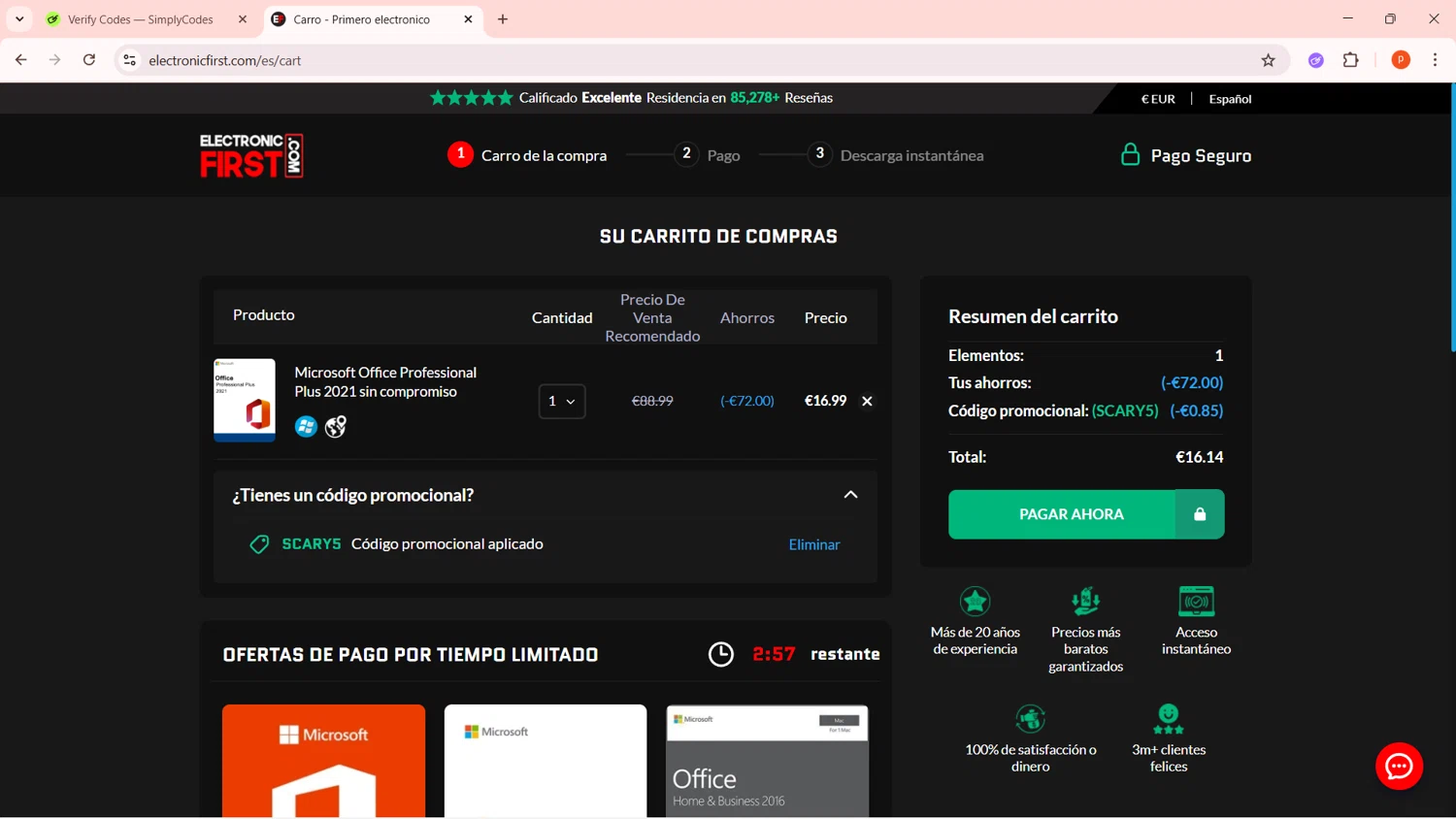Click the clock icon by countdown timer
Image resolution: width=1456 pixels, height=819 pixels.
721,654
